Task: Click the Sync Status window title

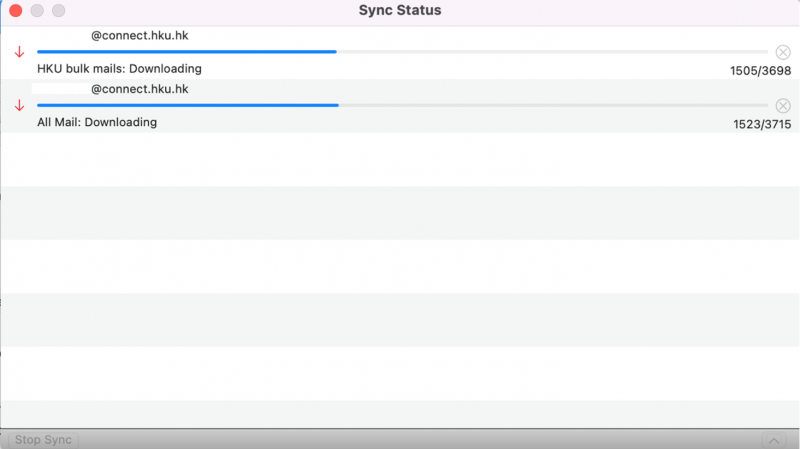Action: [400, 10]
